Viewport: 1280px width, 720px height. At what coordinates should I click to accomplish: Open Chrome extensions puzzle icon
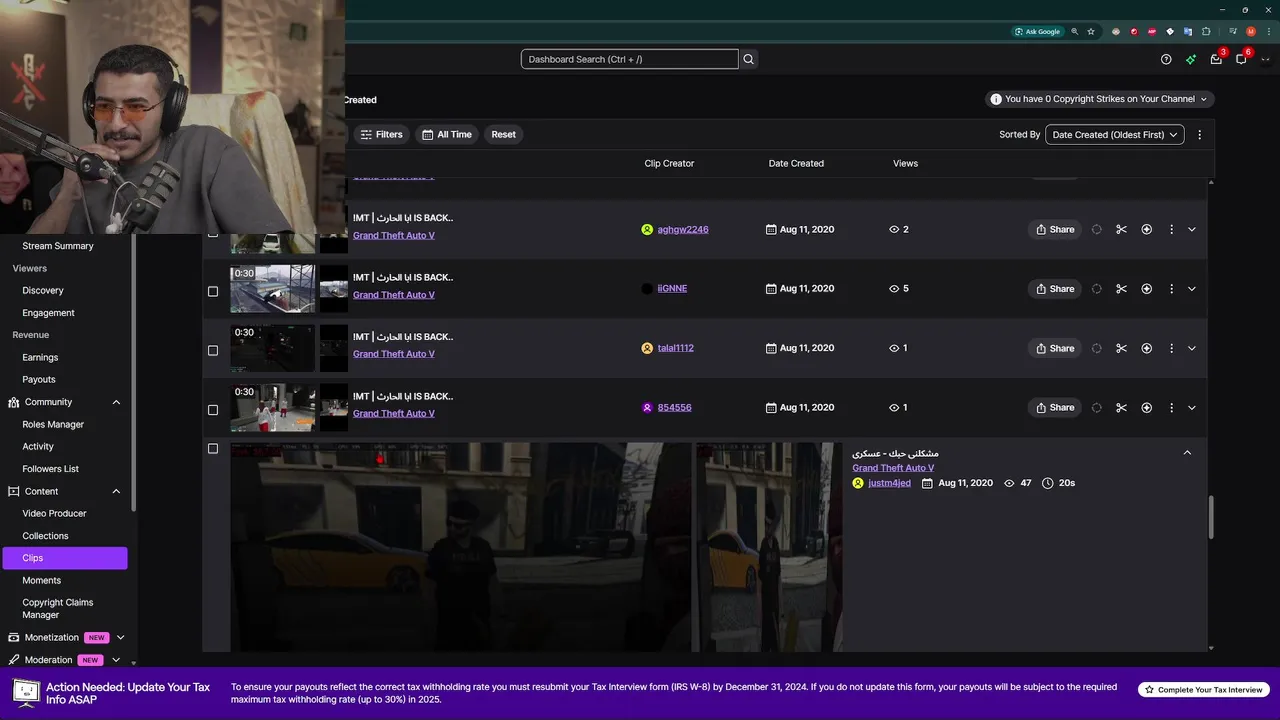tap(1206, 31)
